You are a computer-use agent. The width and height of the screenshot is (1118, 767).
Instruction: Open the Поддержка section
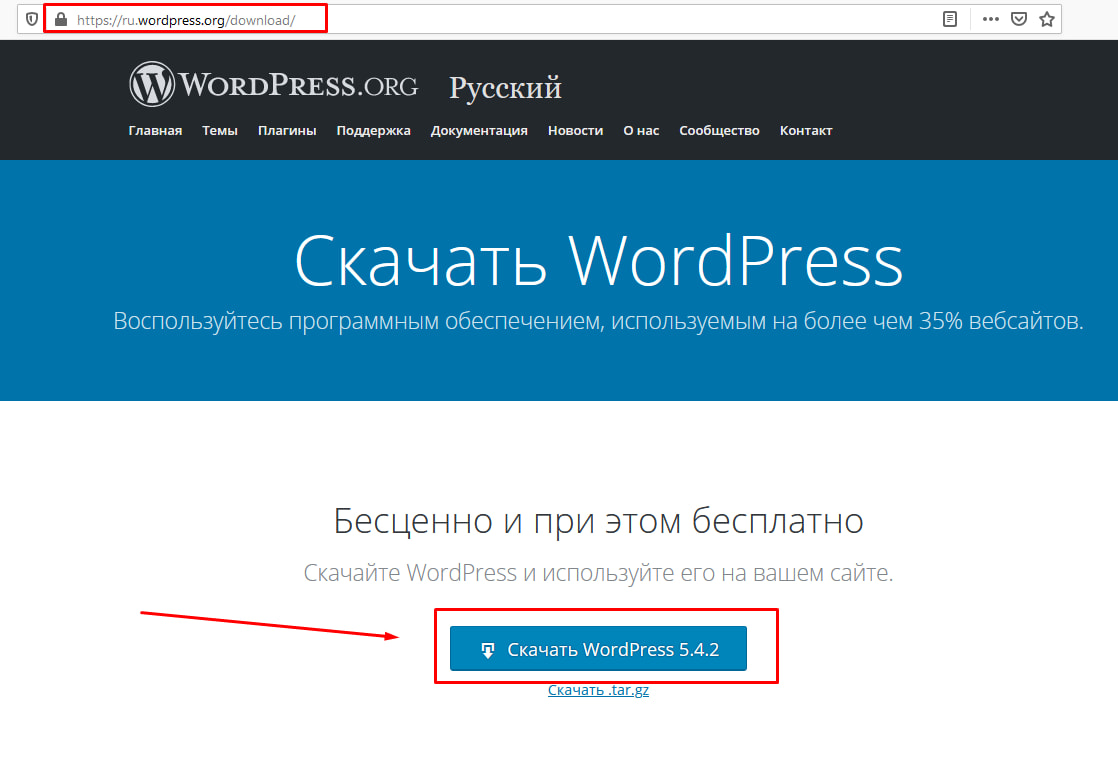pyautogui.click(x=373, y=130)
